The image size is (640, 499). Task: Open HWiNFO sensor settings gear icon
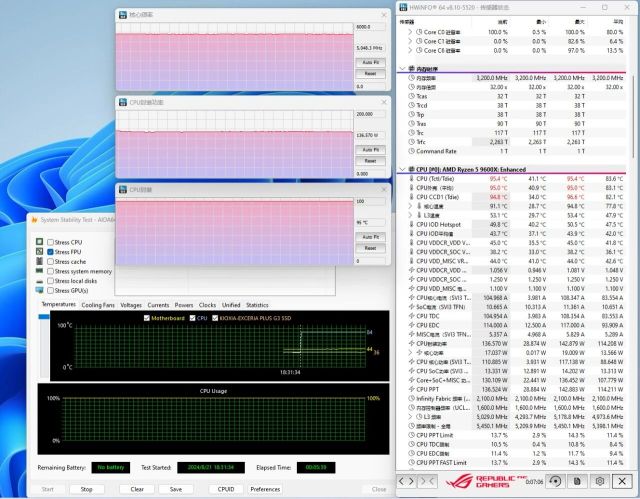600,481
